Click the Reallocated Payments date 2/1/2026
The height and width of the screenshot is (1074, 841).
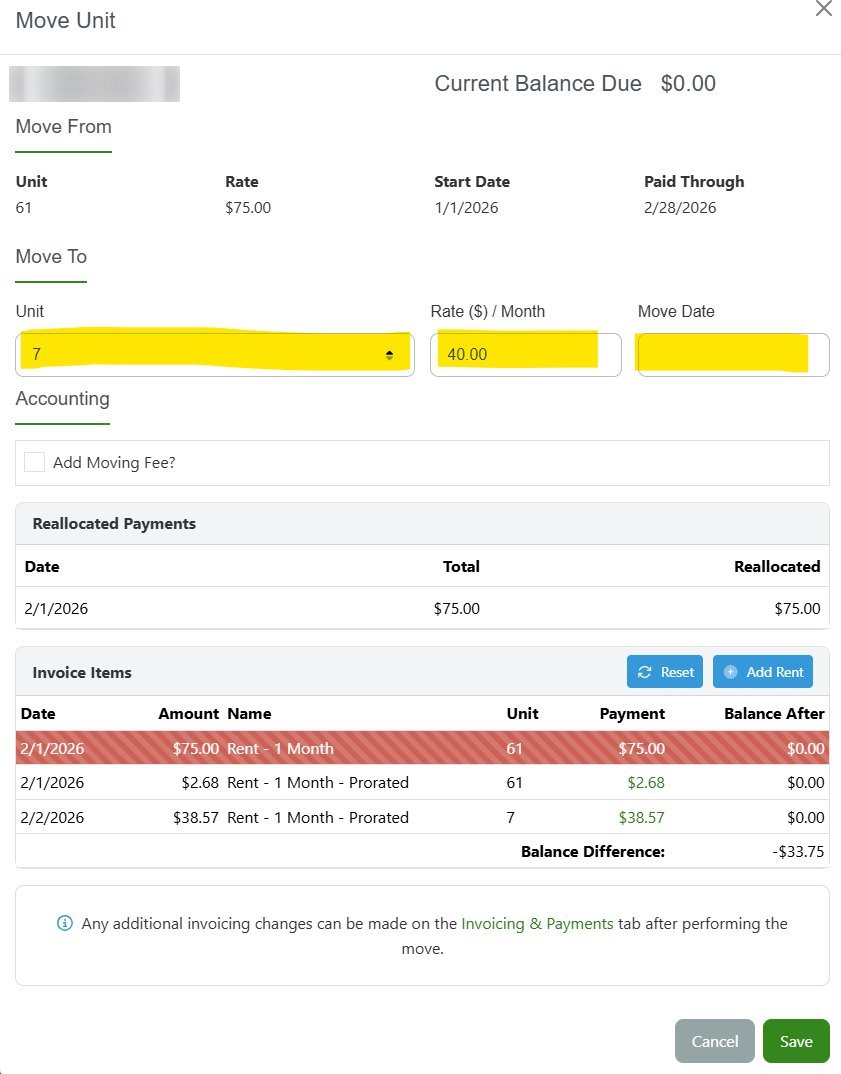[x=56, y=608]
